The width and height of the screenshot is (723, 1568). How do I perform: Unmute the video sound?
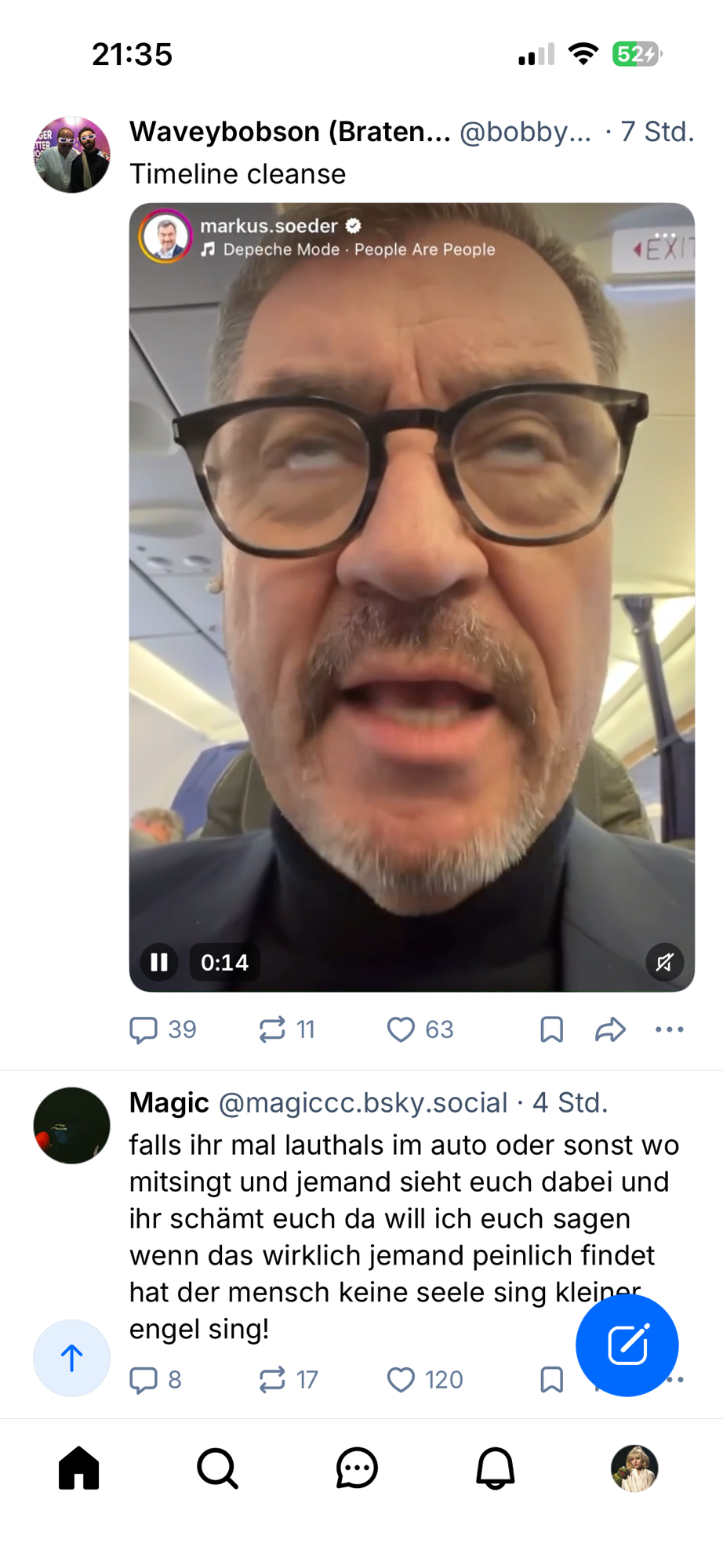click(664, 962)
